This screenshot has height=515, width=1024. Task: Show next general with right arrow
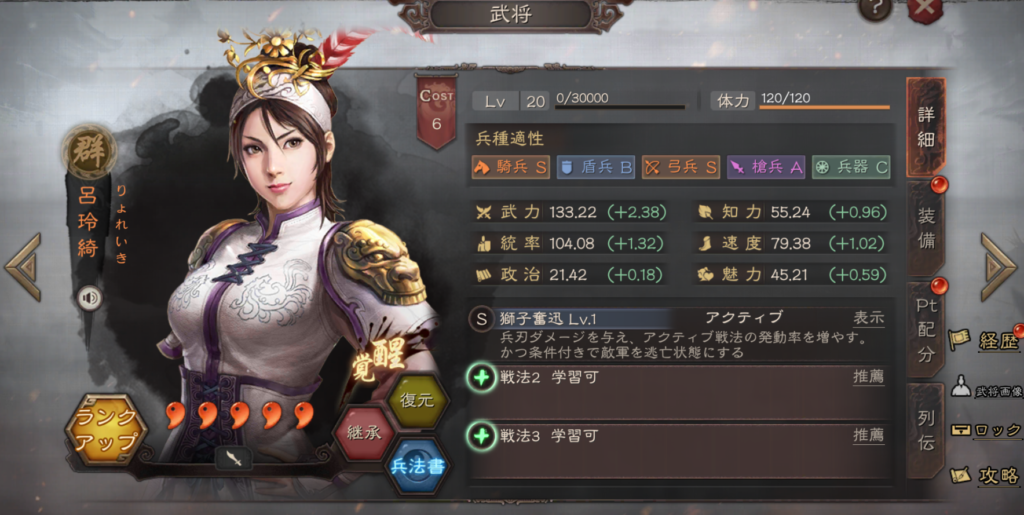(999, 267)
